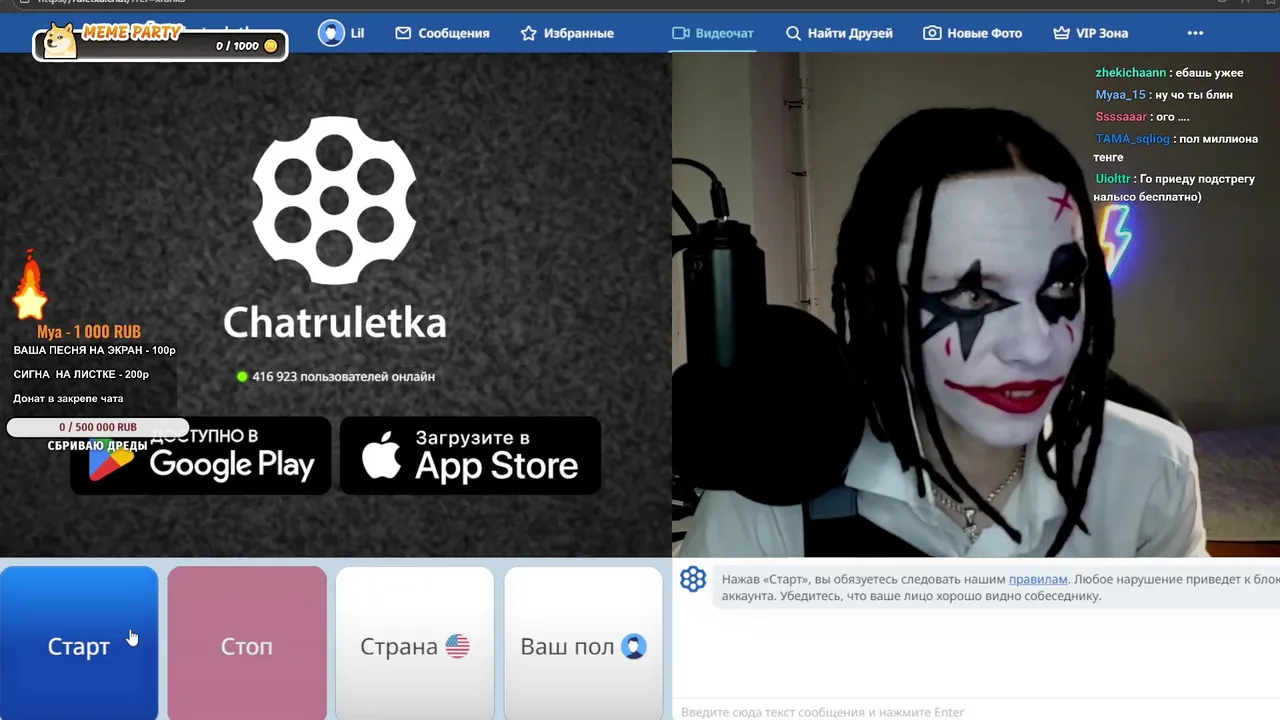Viewport: 1280px width, 720px height.
Task: Click the Mya - 1 000 RUB text
Action: pyautogui.click(x=89, y=332)
